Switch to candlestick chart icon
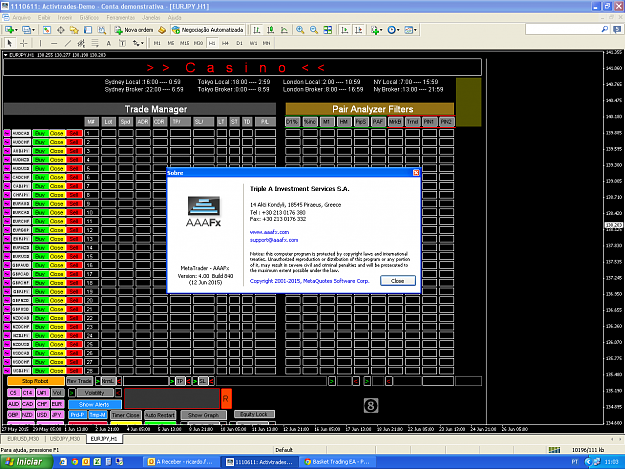Screen dimensions: 625x469 coord(271,30)
